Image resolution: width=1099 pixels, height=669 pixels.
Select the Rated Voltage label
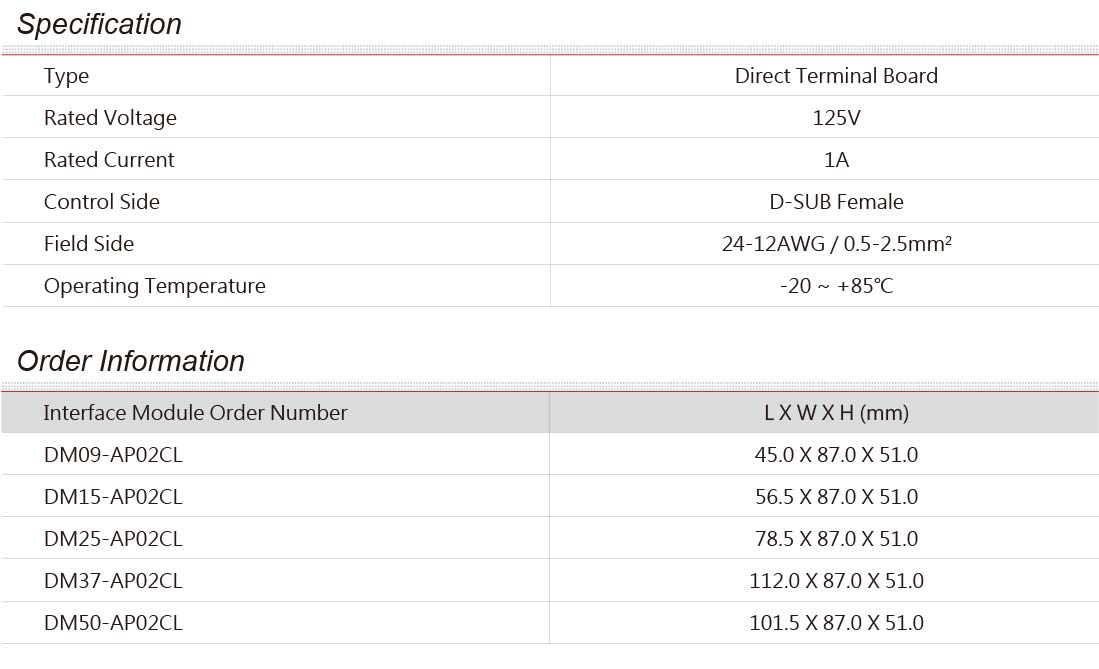(x=110, y=118)
